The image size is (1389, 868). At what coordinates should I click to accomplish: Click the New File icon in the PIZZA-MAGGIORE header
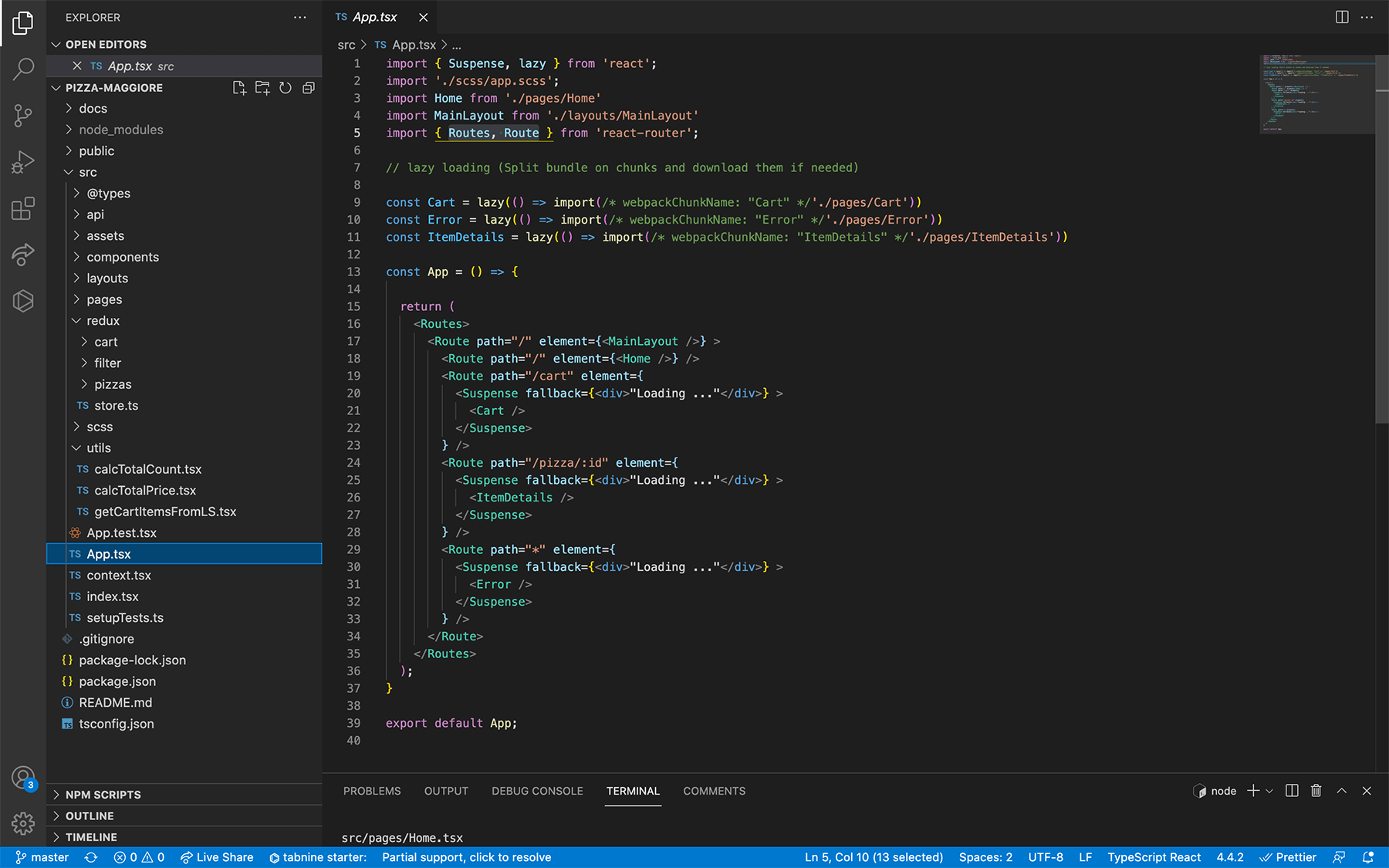click(x=239, y=88)
